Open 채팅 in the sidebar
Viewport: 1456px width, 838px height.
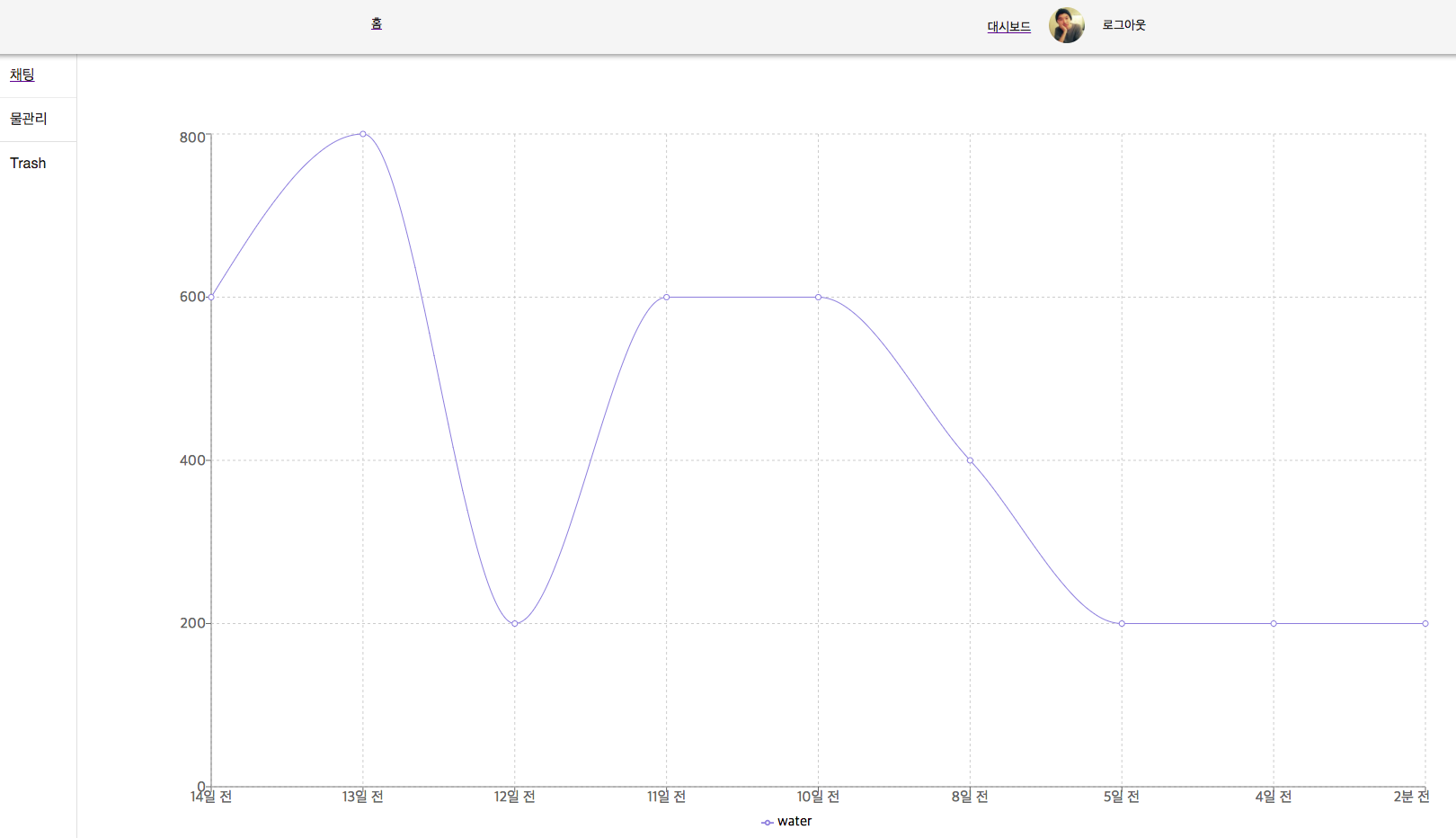22,76
